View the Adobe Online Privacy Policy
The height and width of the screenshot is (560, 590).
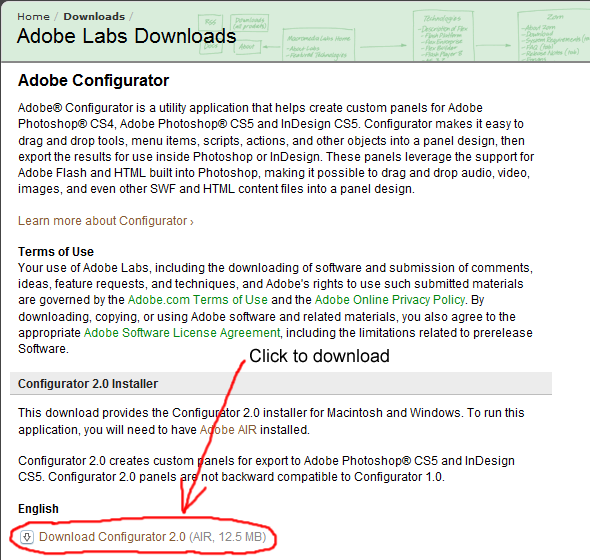point(390,300)
